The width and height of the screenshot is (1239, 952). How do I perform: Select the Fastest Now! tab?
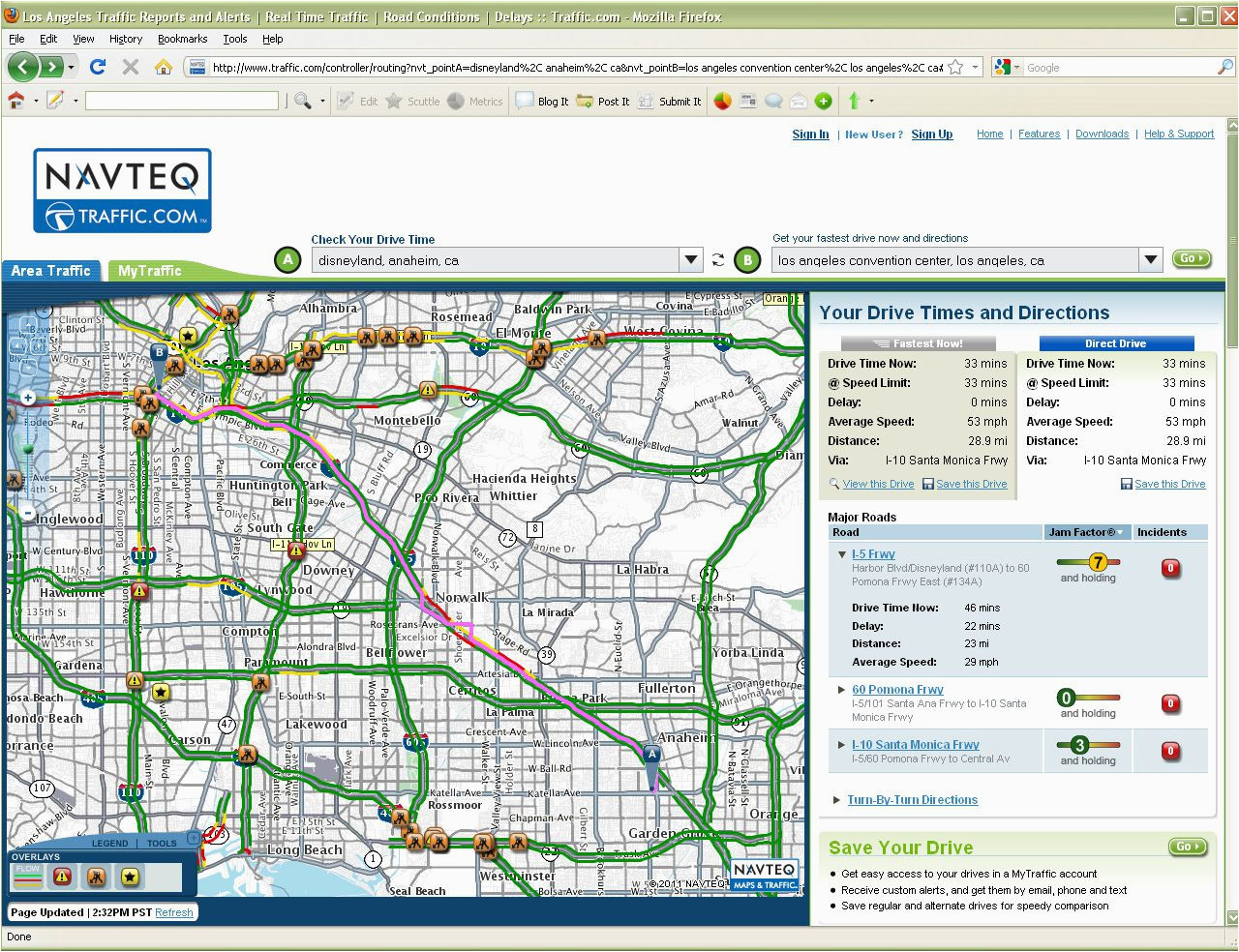point(917,343)
